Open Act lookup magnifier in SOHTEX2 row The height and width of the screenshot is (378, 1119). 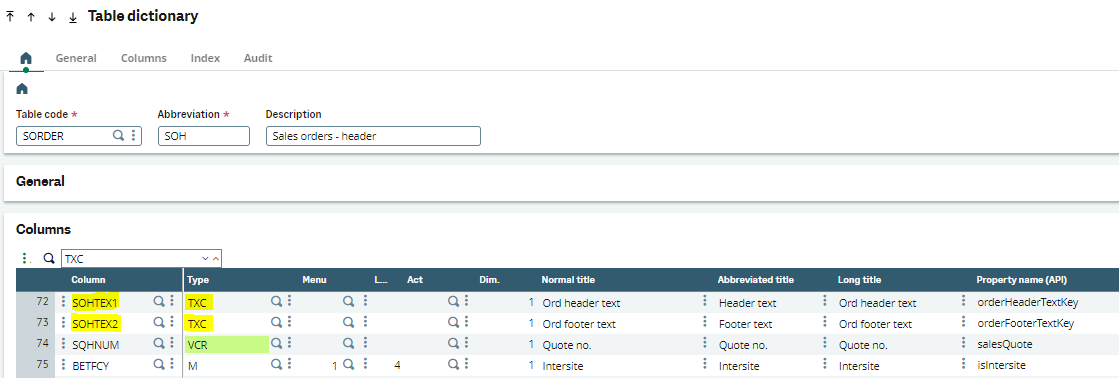pyautogui.click(x=453, y=324)
